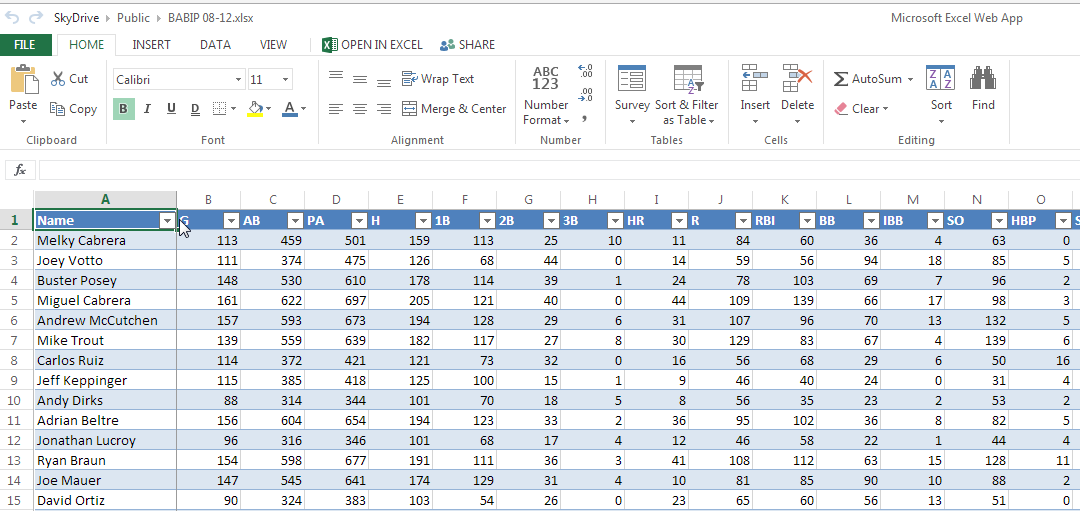Select the Mike Trout cell
Viewport: 1080px width, 511px height.
point(105,340)
